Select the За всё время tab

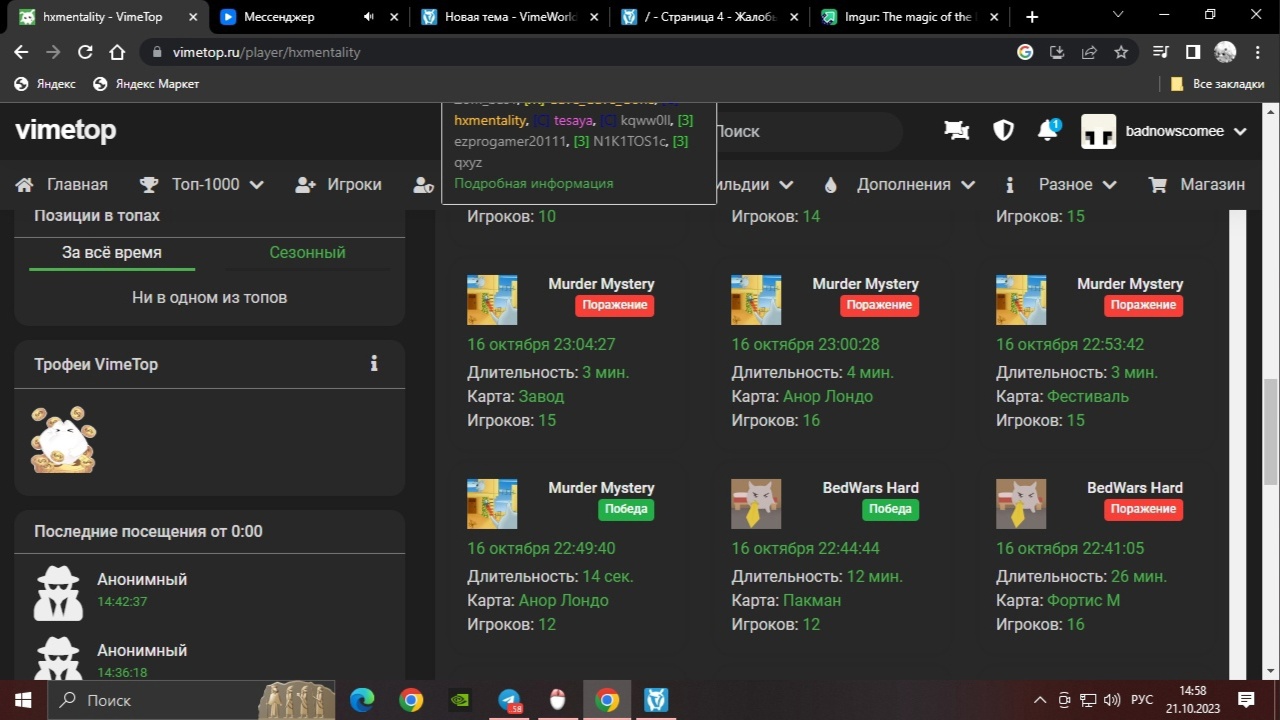(x=112, y=252)
